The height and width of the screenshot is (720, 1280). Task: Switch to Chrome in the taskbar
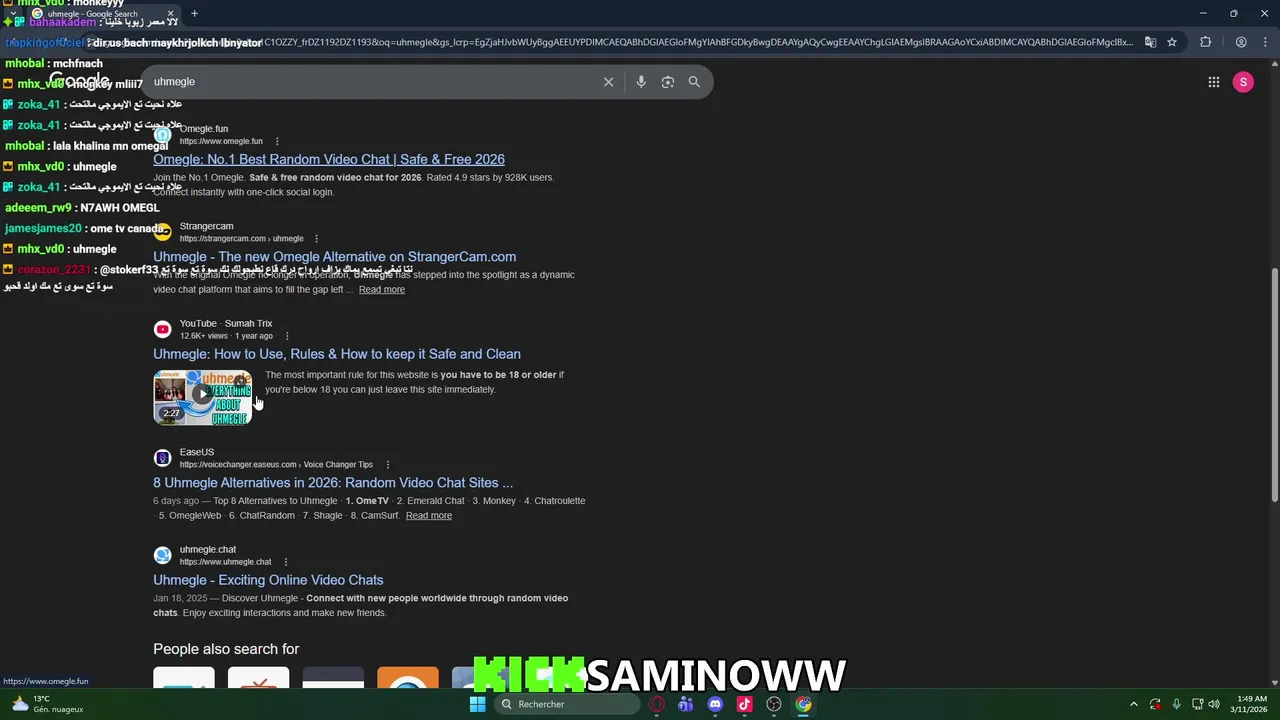pos(803,704)
